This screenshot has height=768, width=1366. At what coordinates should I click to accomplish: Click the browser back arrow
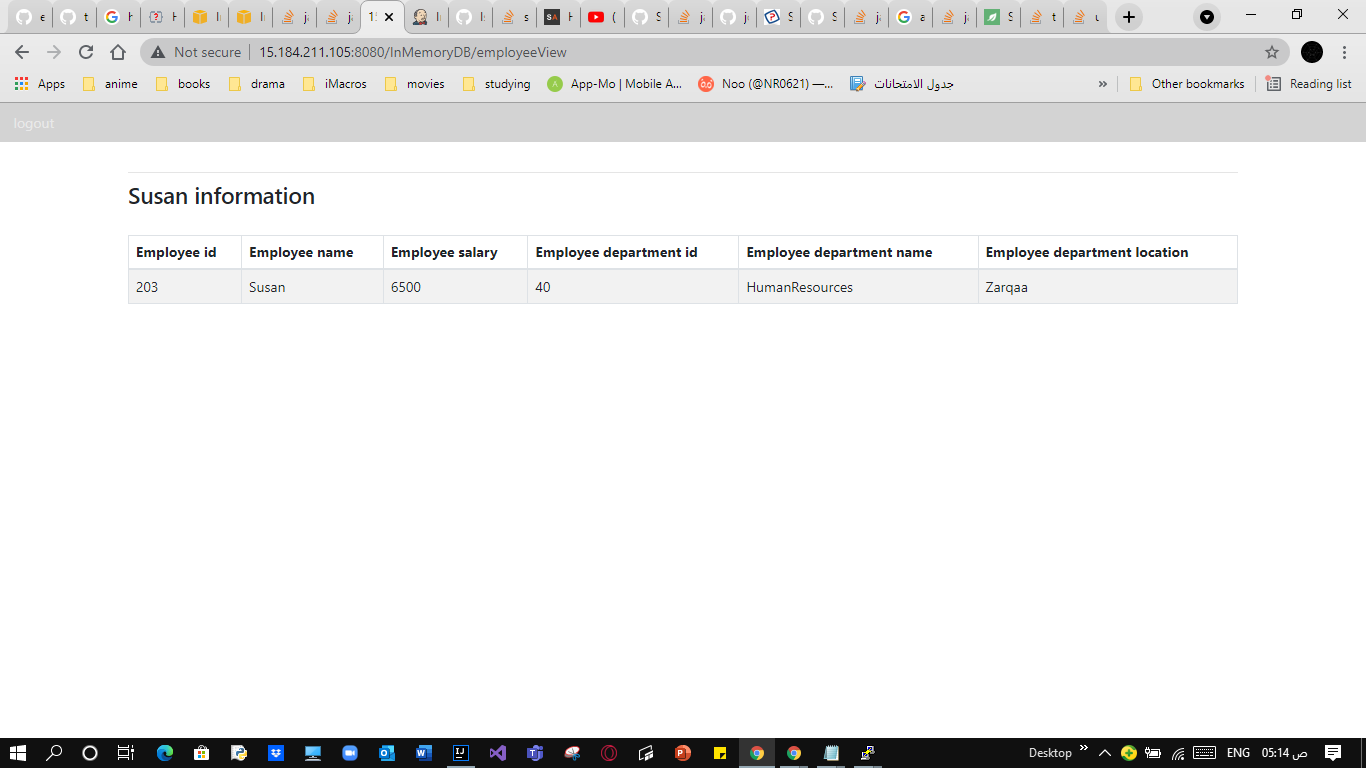pyautogui.click(x=21, y=52)
